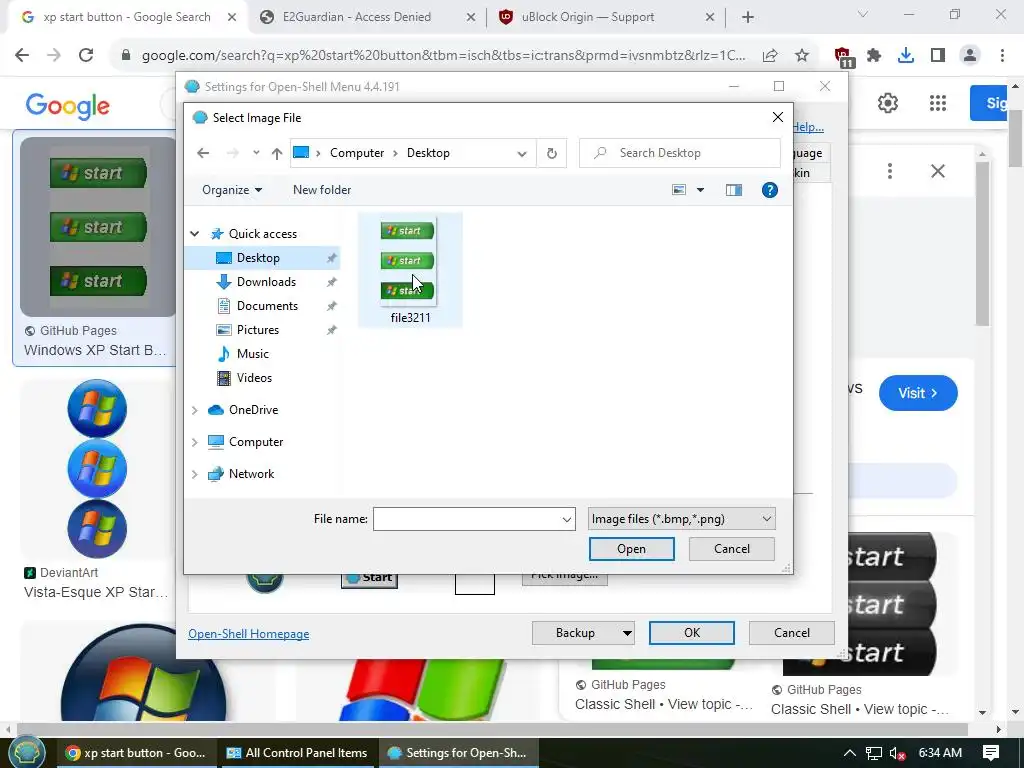Click the Google logo
Image resolution: width=1024 pixels, height=768 pixels.
[x=68, y=106]
